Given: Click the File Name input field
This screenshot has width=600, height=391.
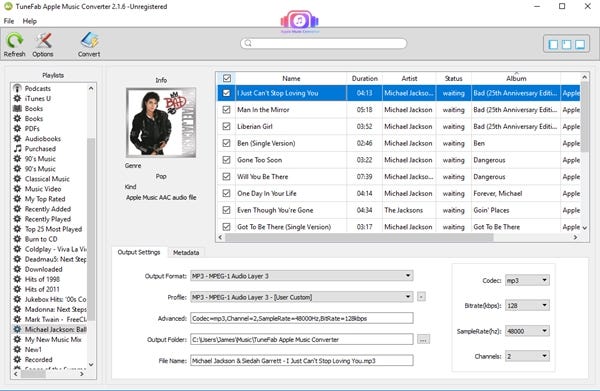Looking at the screenshot, I should [x=302, y=360].
